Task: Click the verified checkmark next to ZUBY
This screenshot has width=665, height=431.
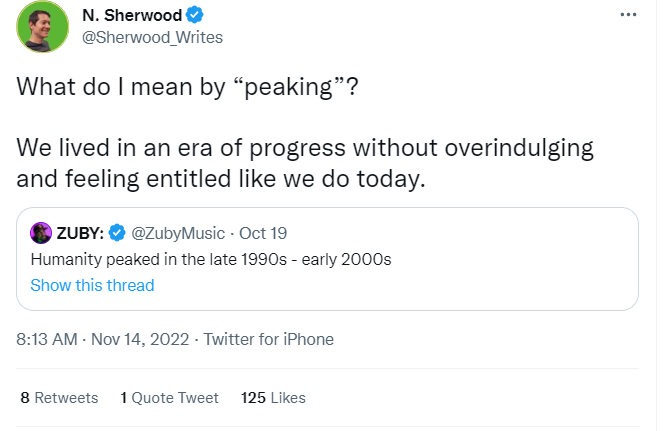Action: 117,233
